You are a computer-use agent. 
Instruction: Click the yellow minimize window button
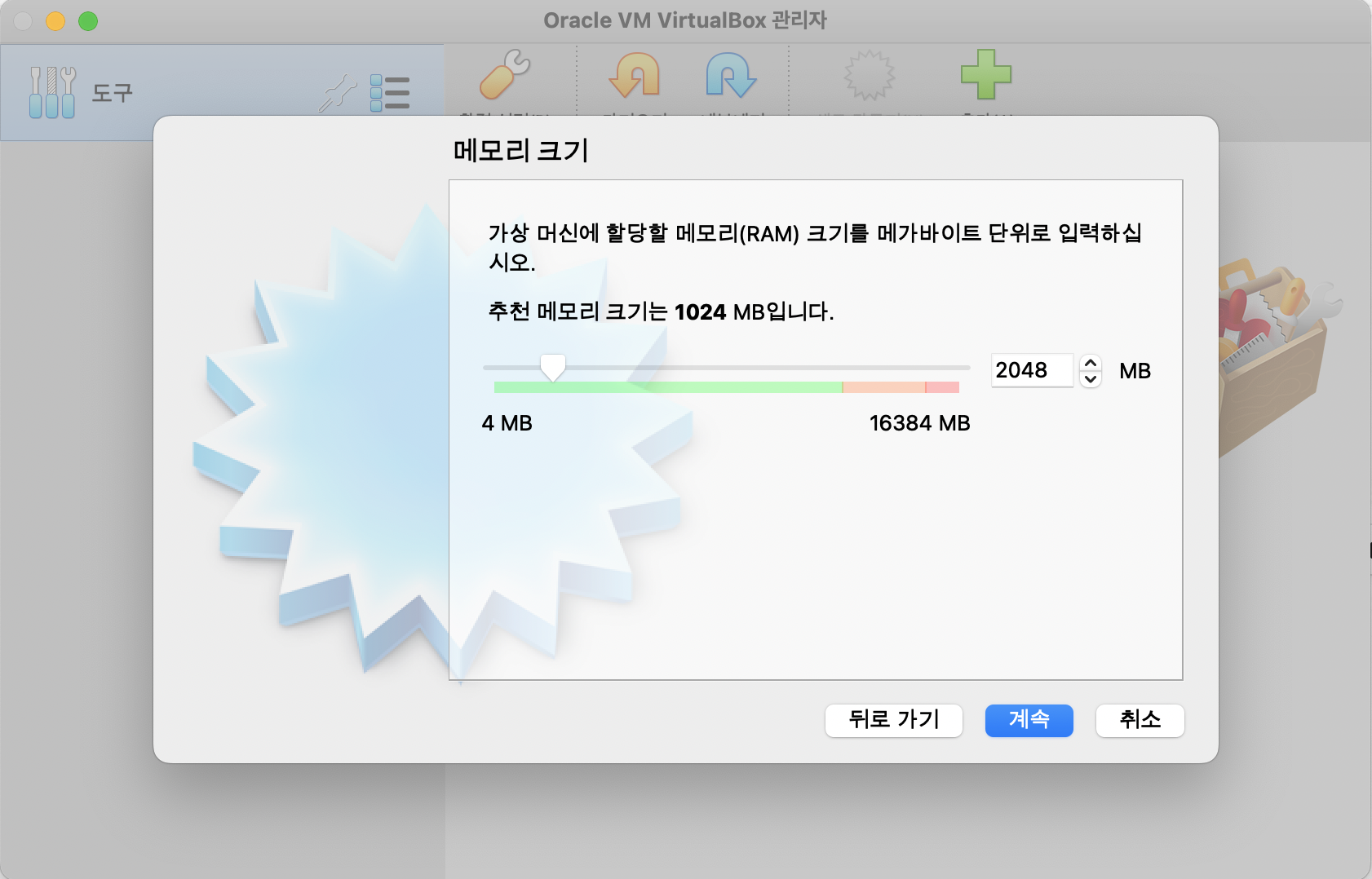(x=55, y=21)
